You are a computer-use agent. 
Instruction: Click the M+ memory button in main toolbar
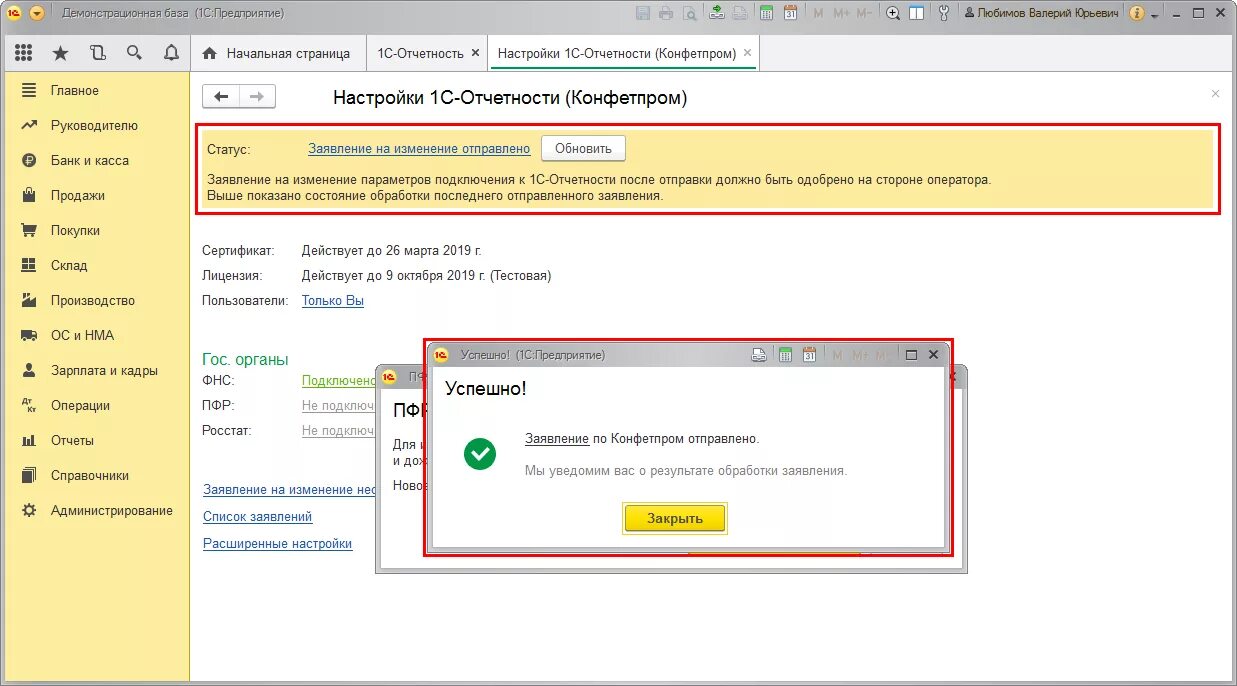coord(841,13)
